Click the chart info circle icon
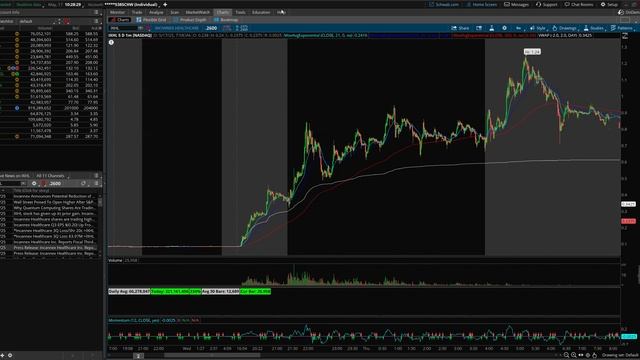Image resolution: width=640 pixels, height=360 pixels. 111,42
